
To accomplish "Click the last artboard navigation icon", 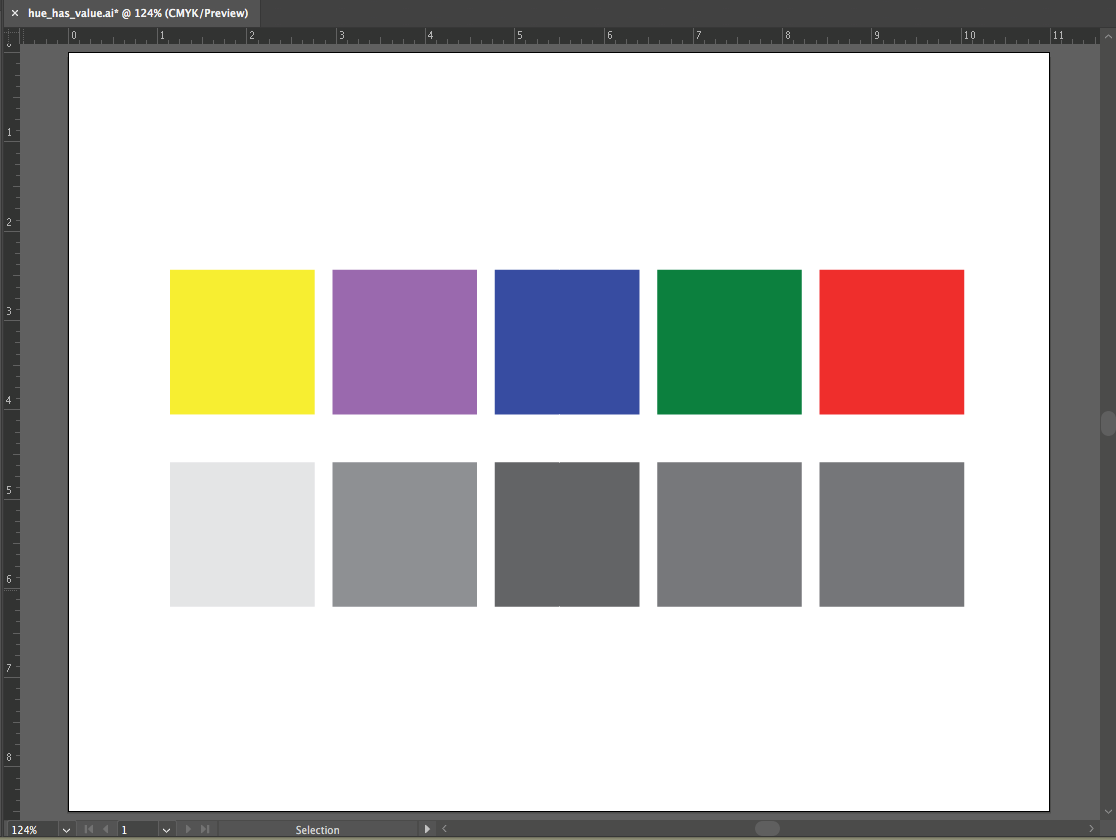I will [205, 829].
